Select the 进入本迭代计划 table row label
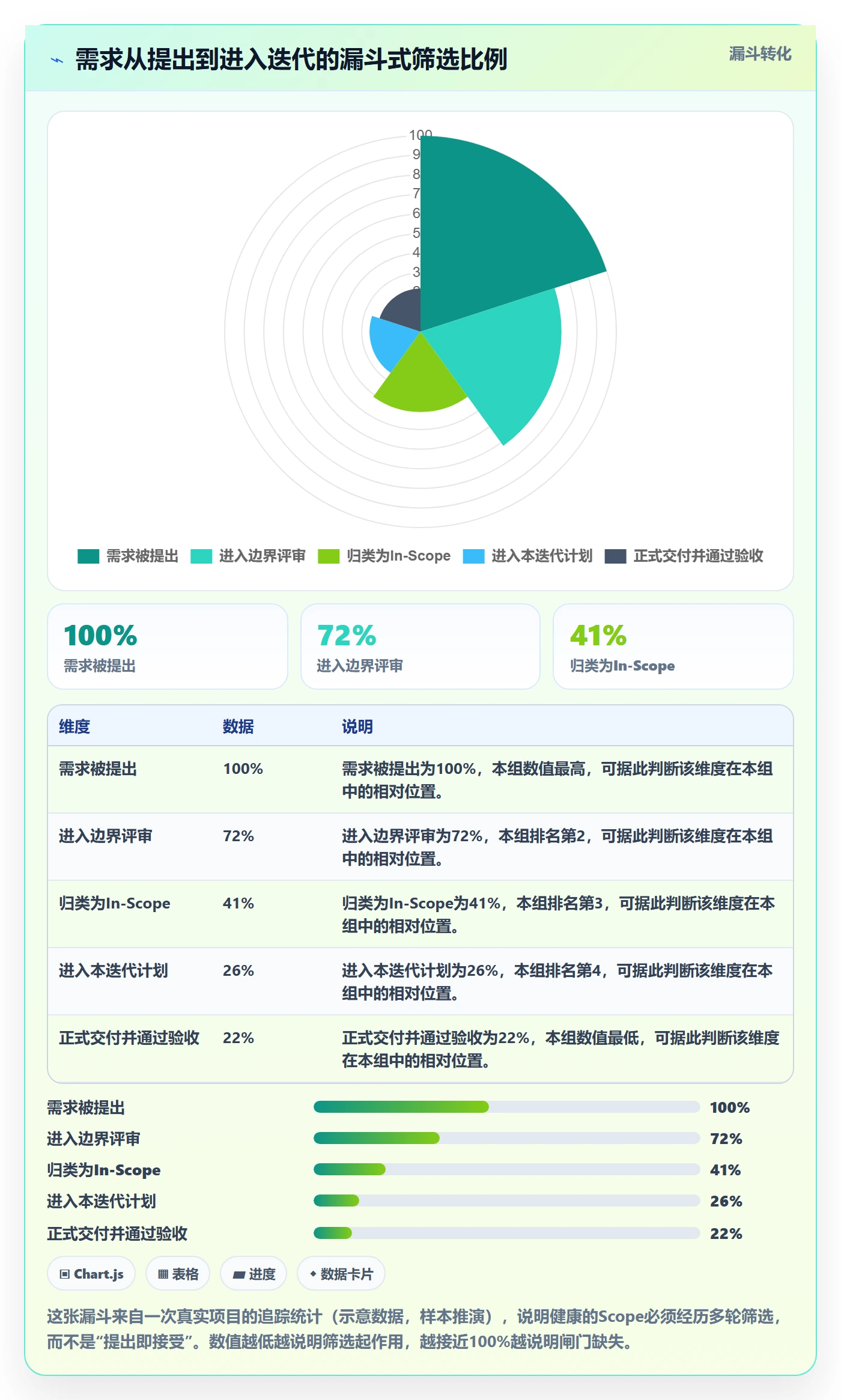 [x=114, y=971]
